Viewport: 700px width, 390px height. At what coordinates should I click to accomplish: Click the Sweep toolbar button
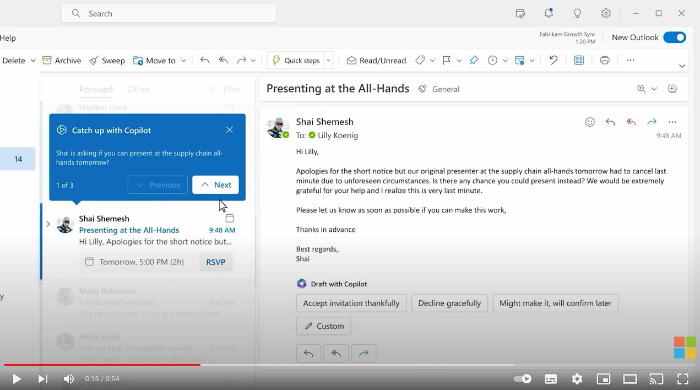coord(107,60)
